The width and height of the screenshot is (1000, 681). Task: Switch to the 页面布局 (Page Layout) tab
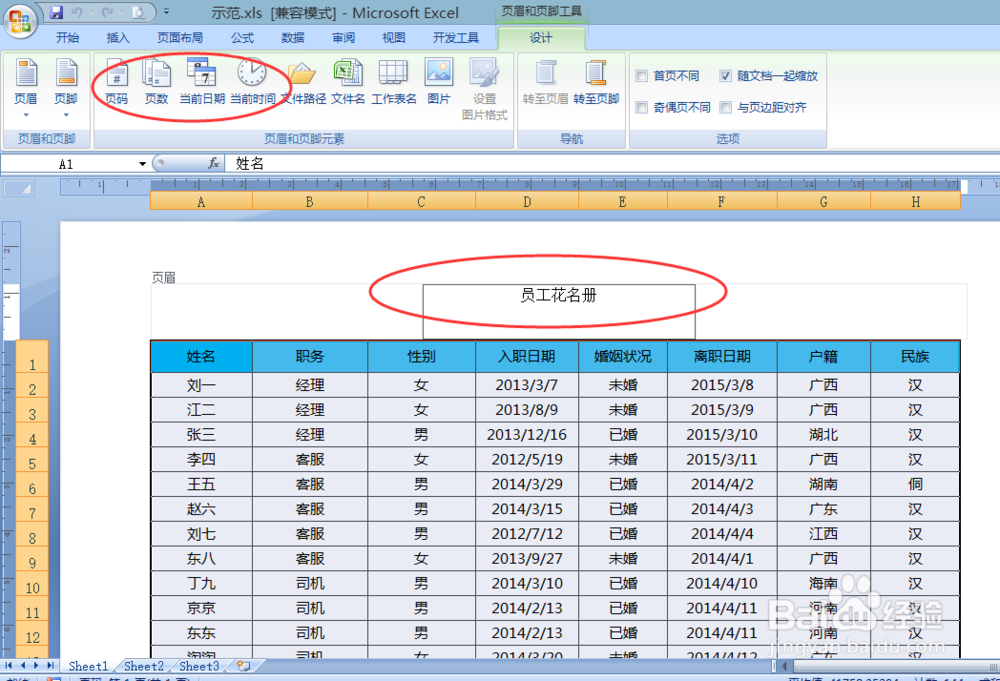pyautogui.click(x=182, y=37)
